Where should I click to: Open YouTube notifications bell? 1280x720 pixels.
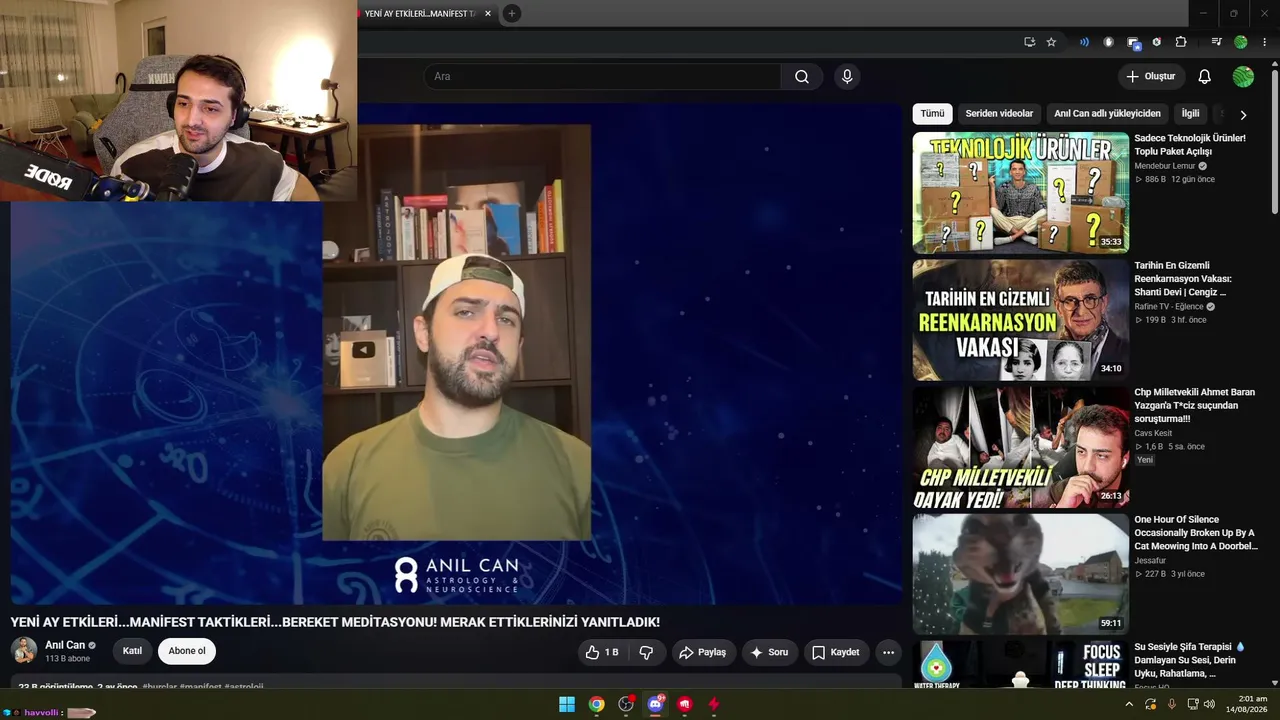point(1205,77)
